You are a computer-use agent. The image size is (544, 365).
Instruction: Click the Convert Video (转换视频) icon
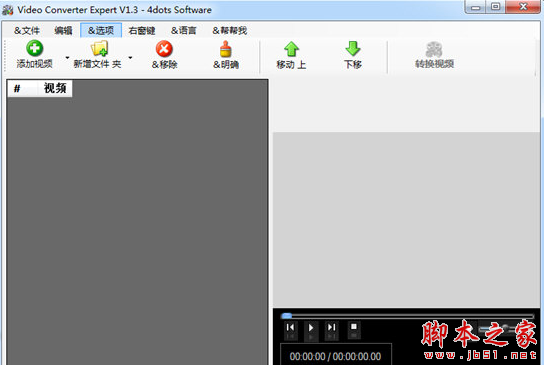pos(434,49)
